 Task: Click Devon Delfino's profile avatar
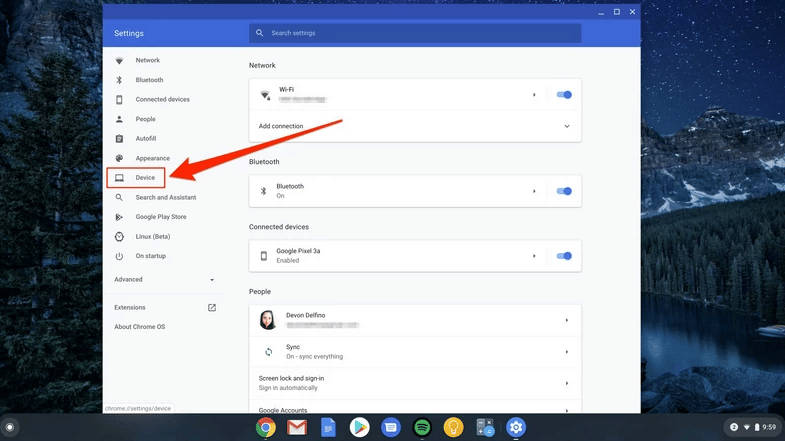268,320
